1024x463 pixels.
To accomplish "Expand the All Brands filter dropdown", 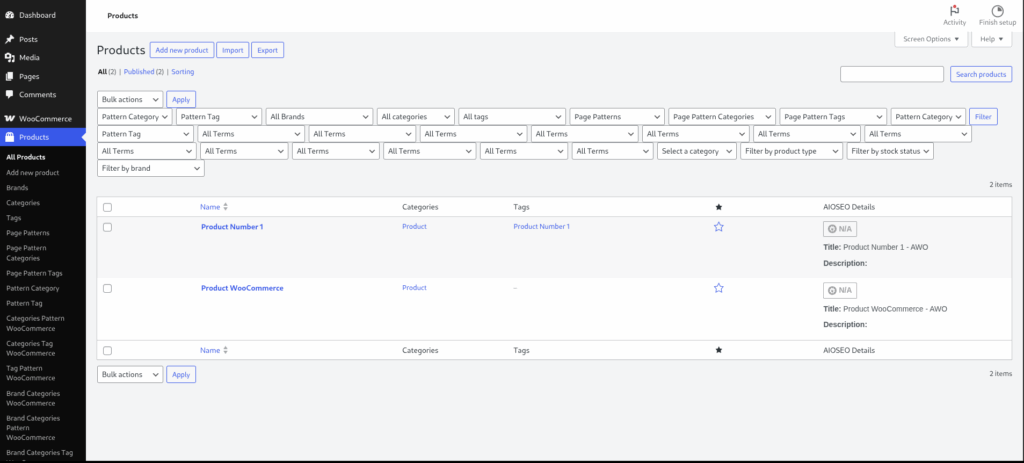I will (319, 117).
